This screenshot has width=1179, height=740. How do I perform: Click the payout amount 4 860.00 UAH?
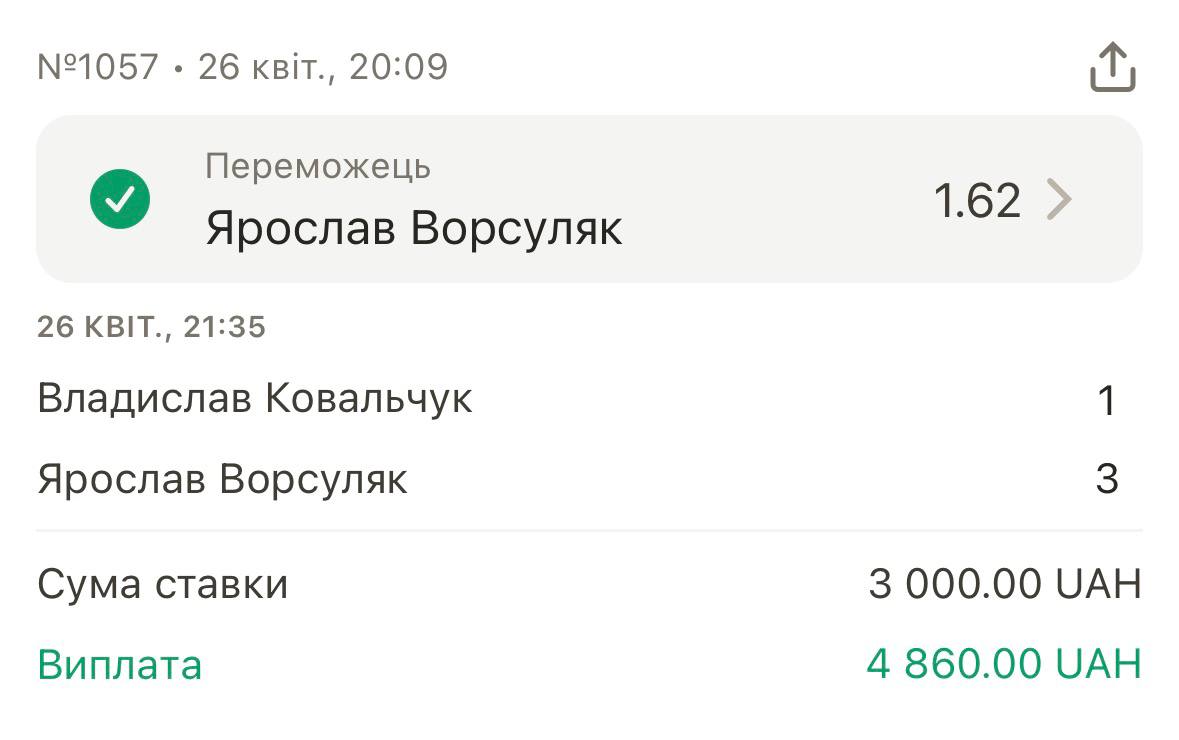click(1003, 665)
